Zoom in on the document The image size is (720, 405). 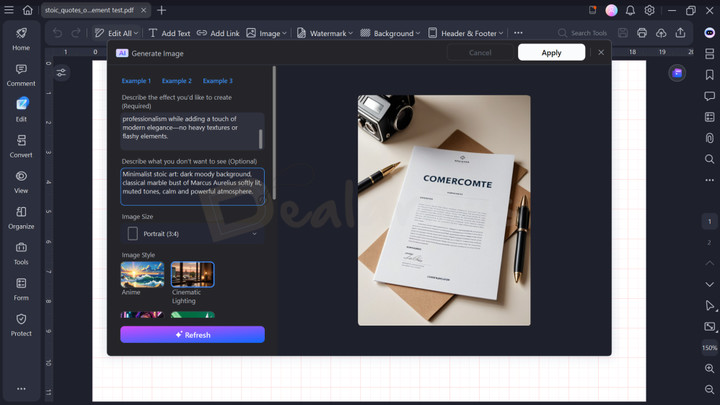[709, 368]
